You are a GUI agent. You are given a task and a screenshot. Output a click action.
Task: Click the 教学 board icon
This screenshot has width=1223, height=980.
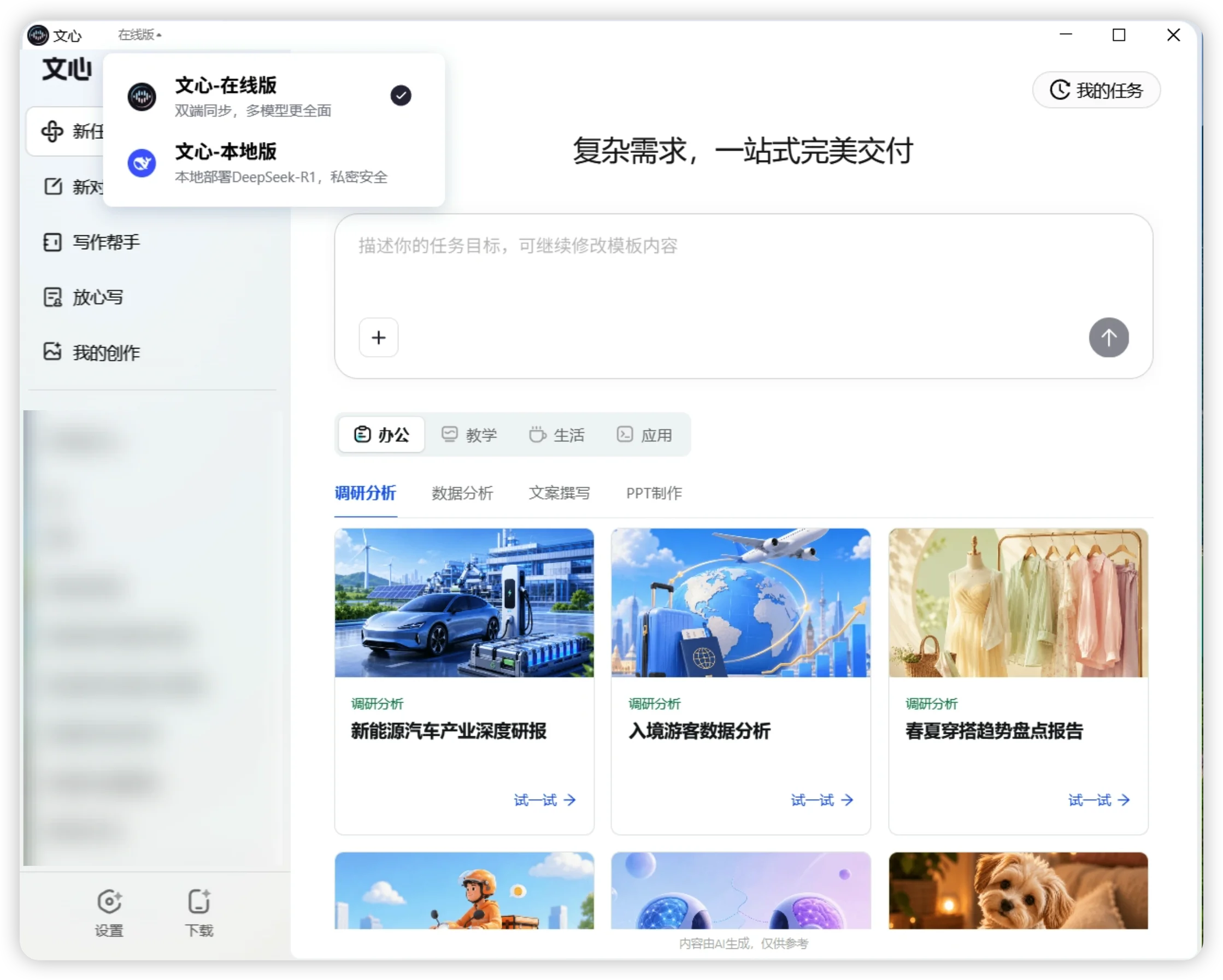click(449, 434)
